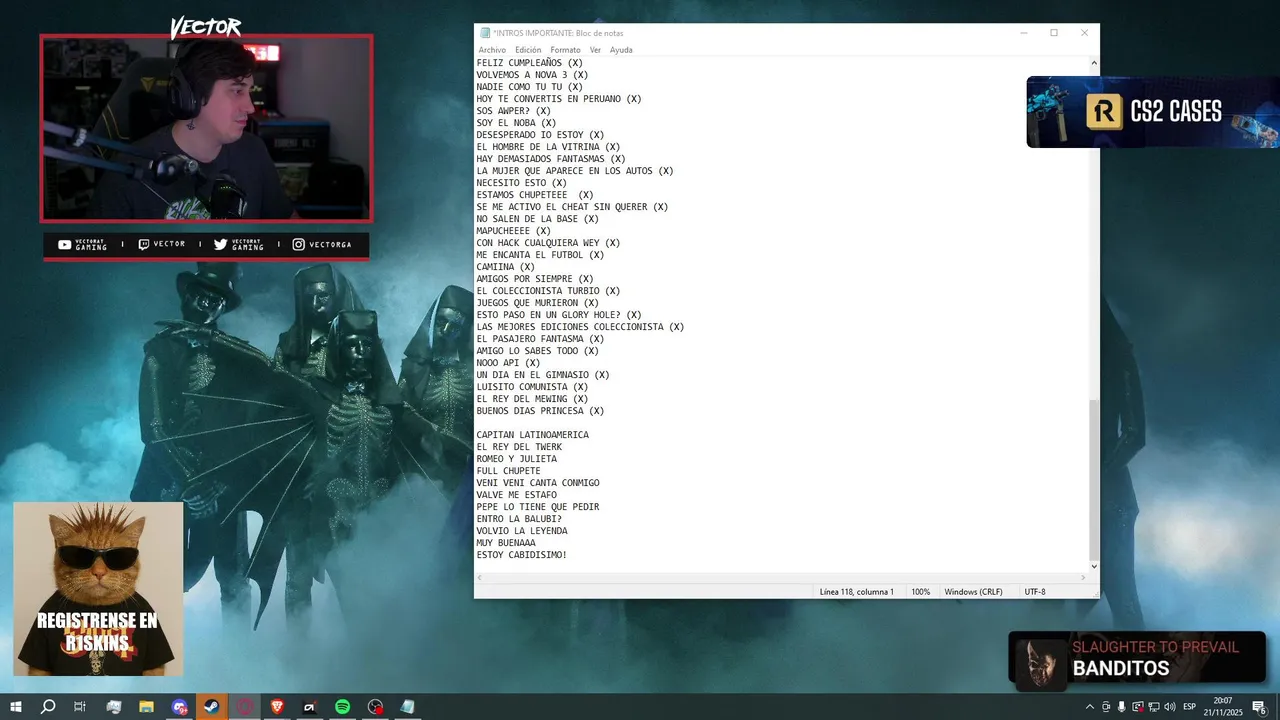Click "Línea 118, columna 1" in status bar
Screen dimensions: 1280x720
click(856, 592)
